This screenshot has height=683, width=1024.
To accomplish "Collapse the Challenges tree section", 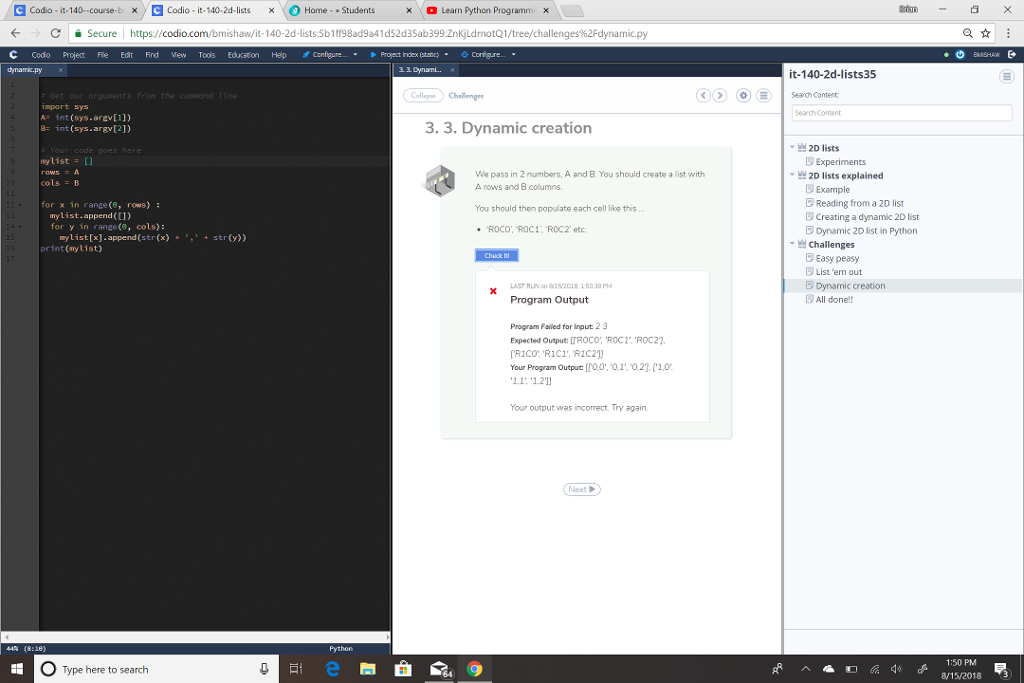I will (792, 244).
